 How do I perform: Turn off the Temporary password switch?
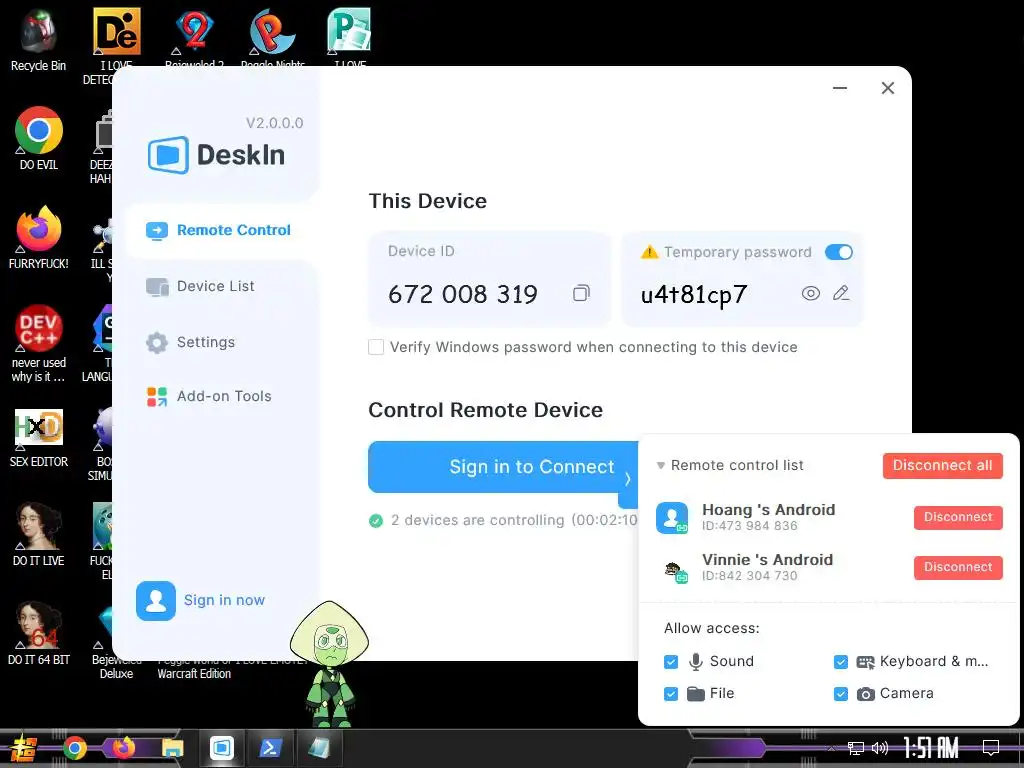[x=839, y=252]
